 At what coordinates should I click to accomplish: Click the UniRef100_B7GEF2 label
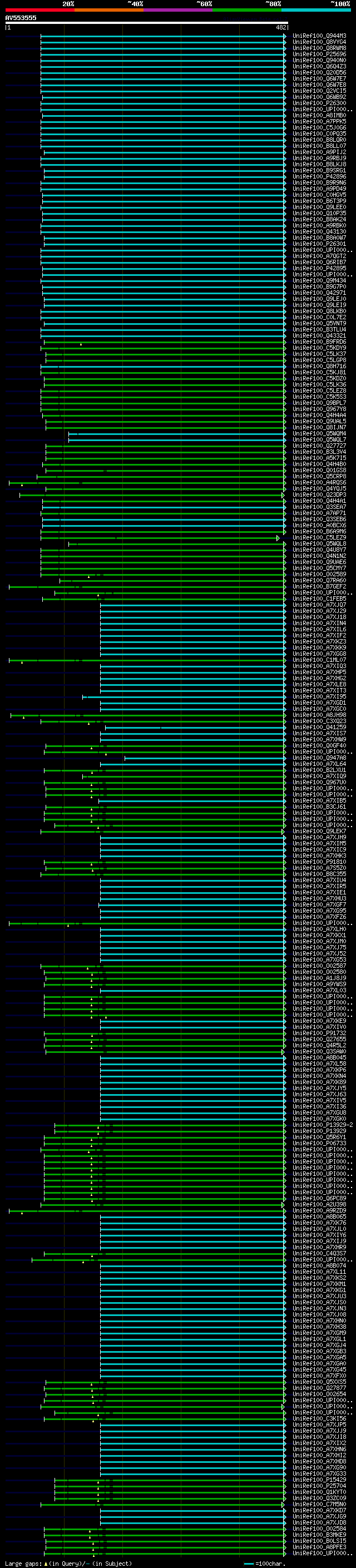point(319,586)
